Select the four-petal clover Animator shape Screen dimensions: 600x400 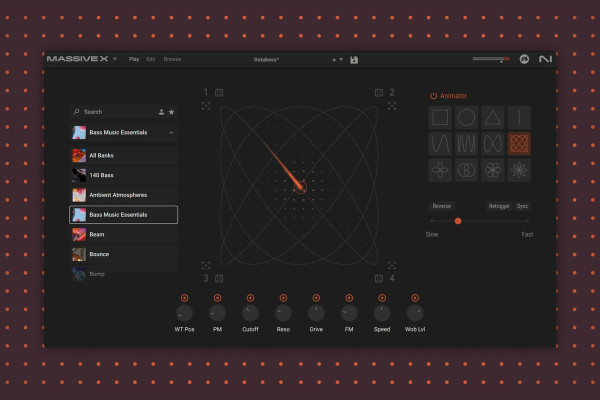(440, 170)
